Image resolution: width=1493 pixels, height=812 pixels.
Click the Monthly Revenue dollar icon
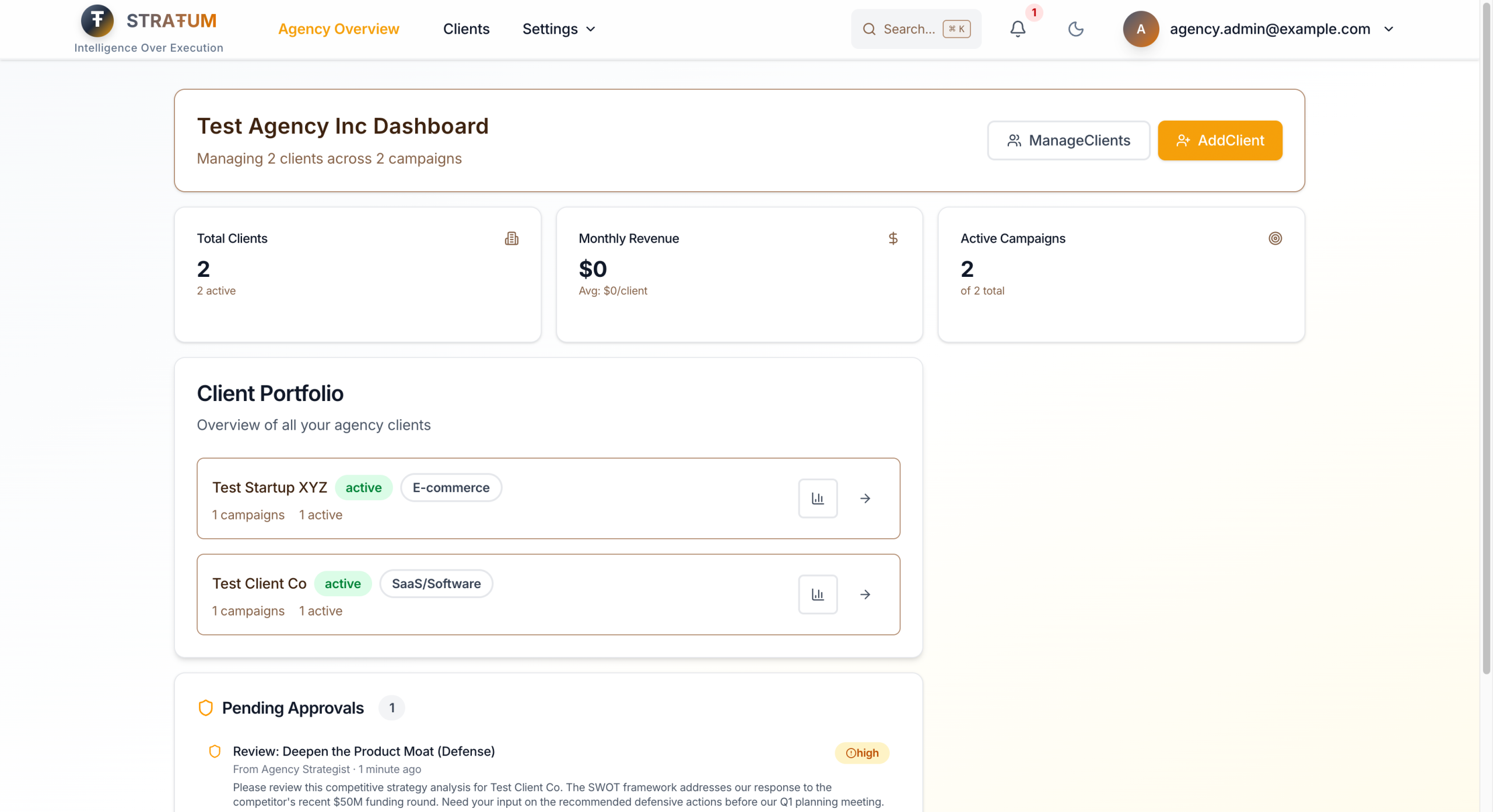click(x=893, y=238)
